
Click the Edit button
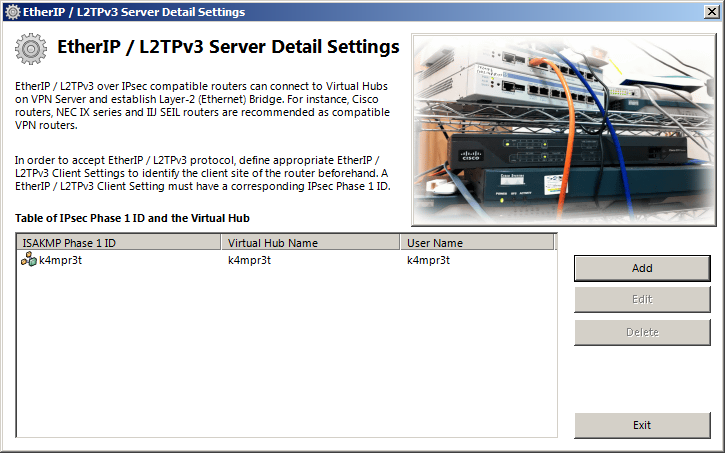coord(642,300)
